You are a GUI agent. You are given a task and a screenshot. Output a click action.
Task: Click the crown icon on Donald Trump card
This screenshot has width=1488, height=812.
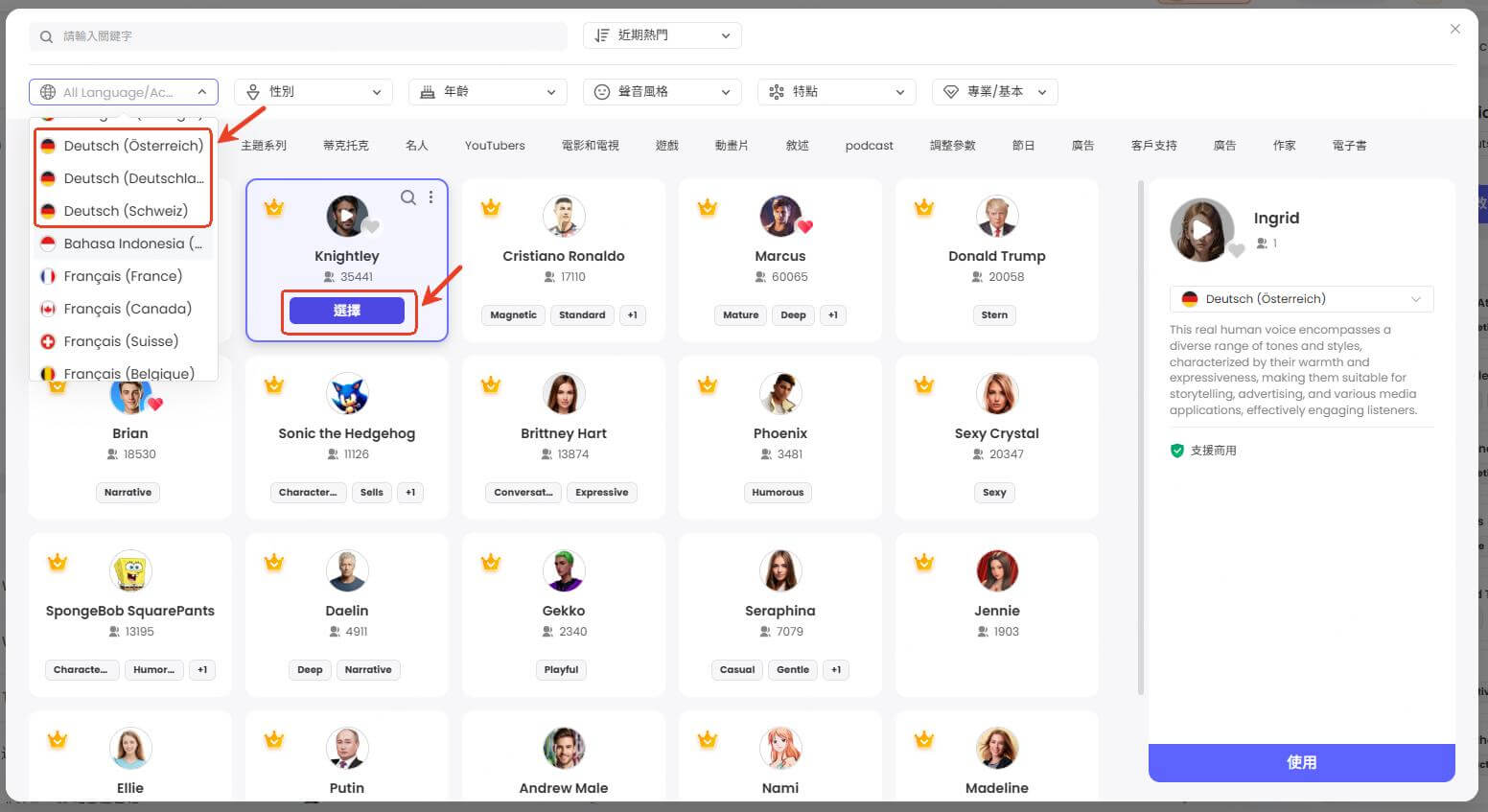tap(924, 207)
